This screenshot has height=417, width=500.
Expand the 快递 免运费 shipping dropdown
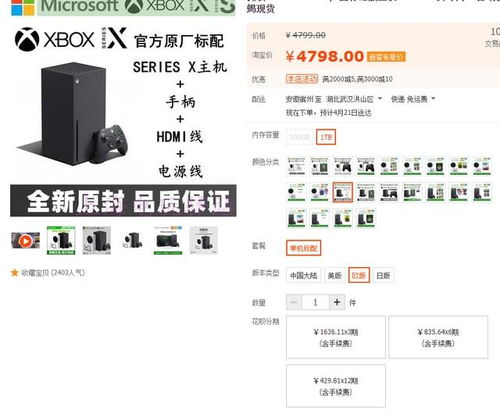pyautogui.click(x=413, y=99)
